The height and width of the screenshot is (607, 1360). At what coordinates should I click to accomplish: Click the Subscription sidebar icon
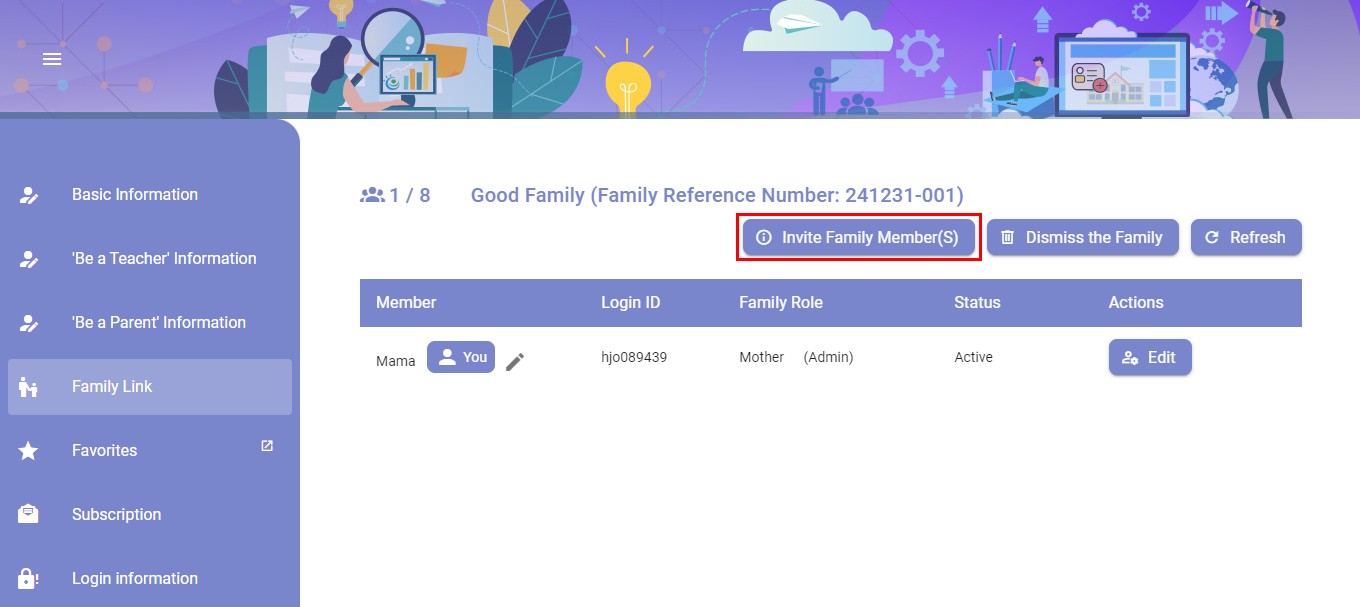pyautogui.click(x=29, y=515)
